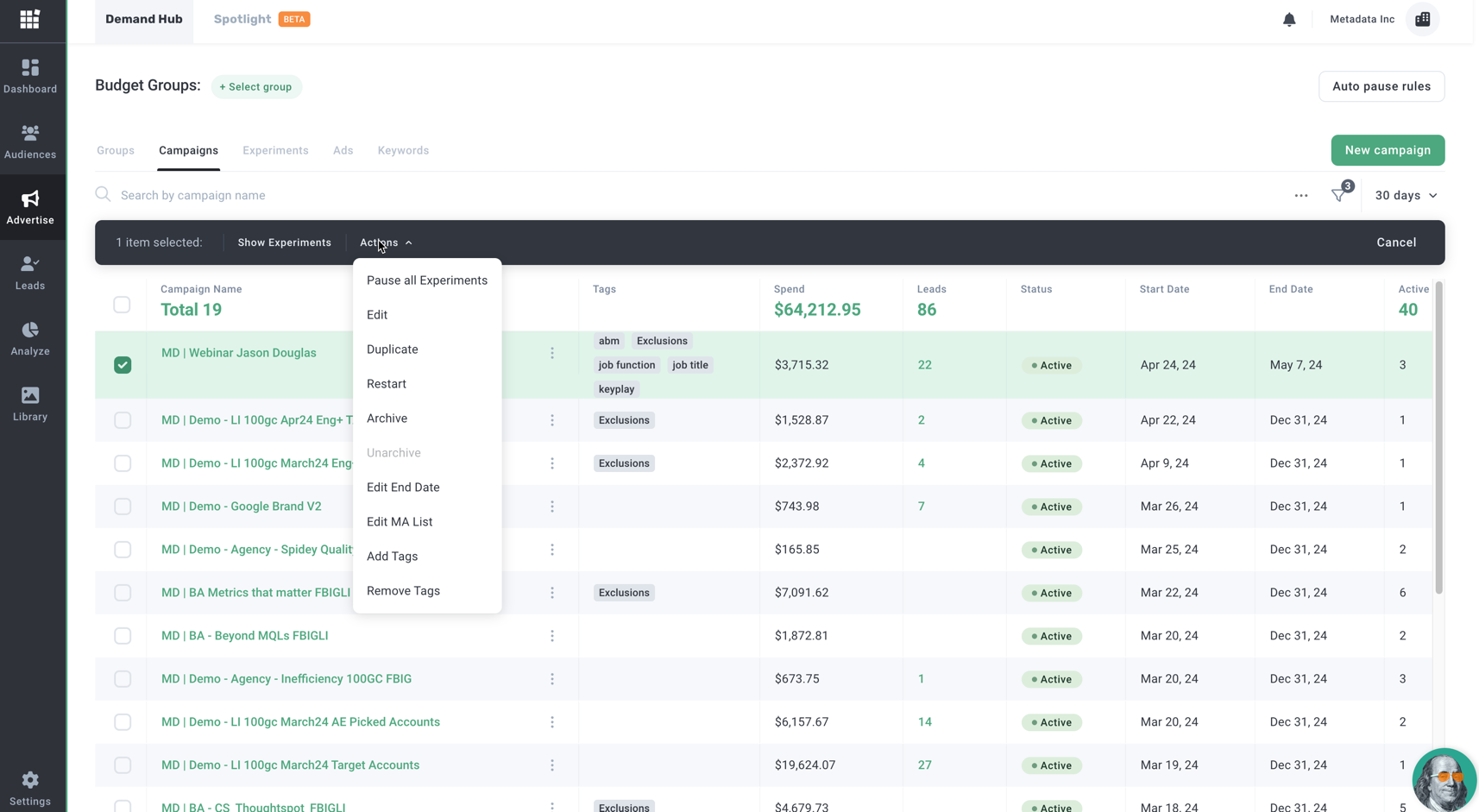Screen dimensions: 1479x812
Task: Open the apps grid menu icon
Action: [30, 20]
